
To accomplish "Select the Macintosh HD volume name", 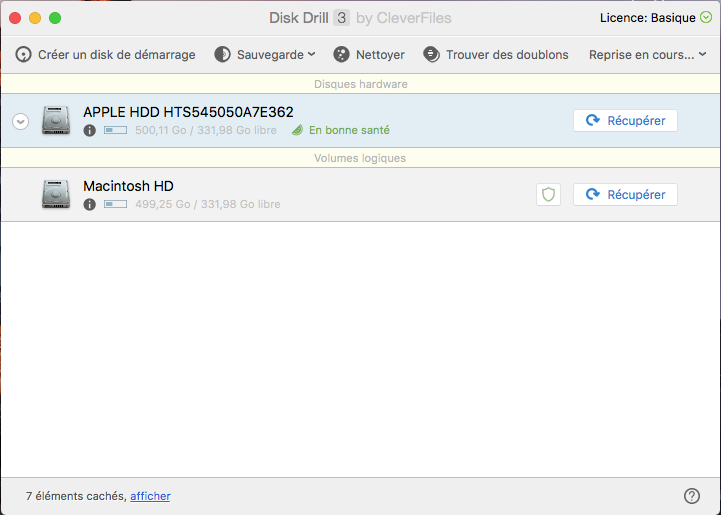I will click(128, 186).
